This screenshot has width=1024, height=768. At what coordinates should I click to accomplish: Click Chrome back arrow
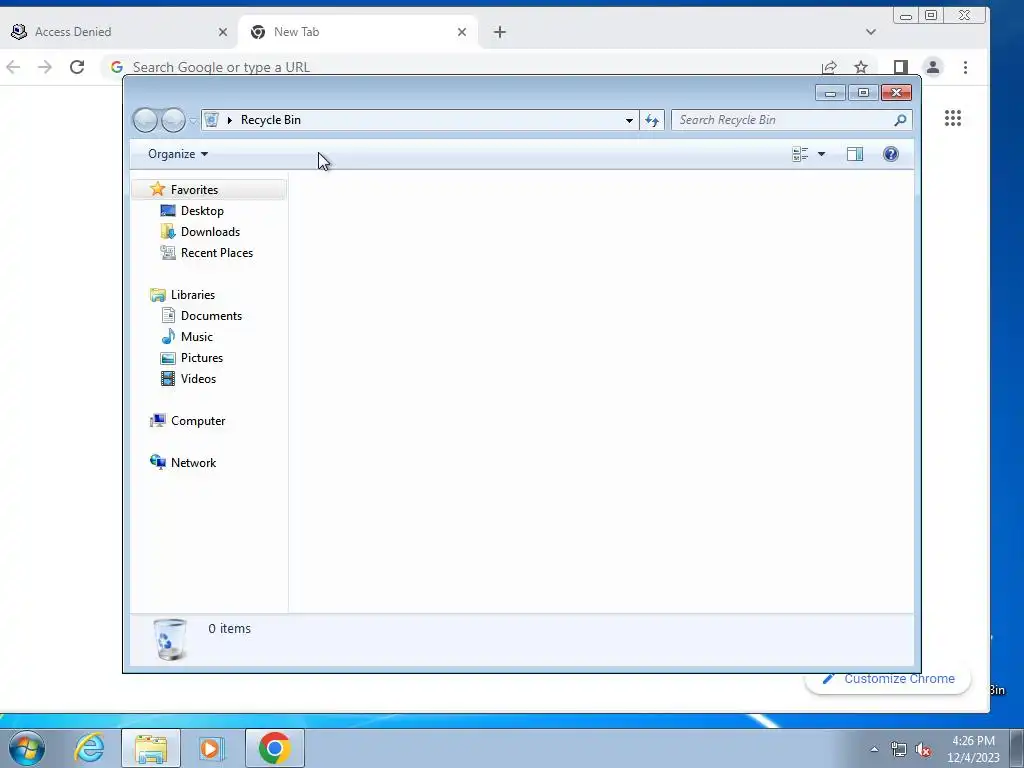tap(13, 67)
